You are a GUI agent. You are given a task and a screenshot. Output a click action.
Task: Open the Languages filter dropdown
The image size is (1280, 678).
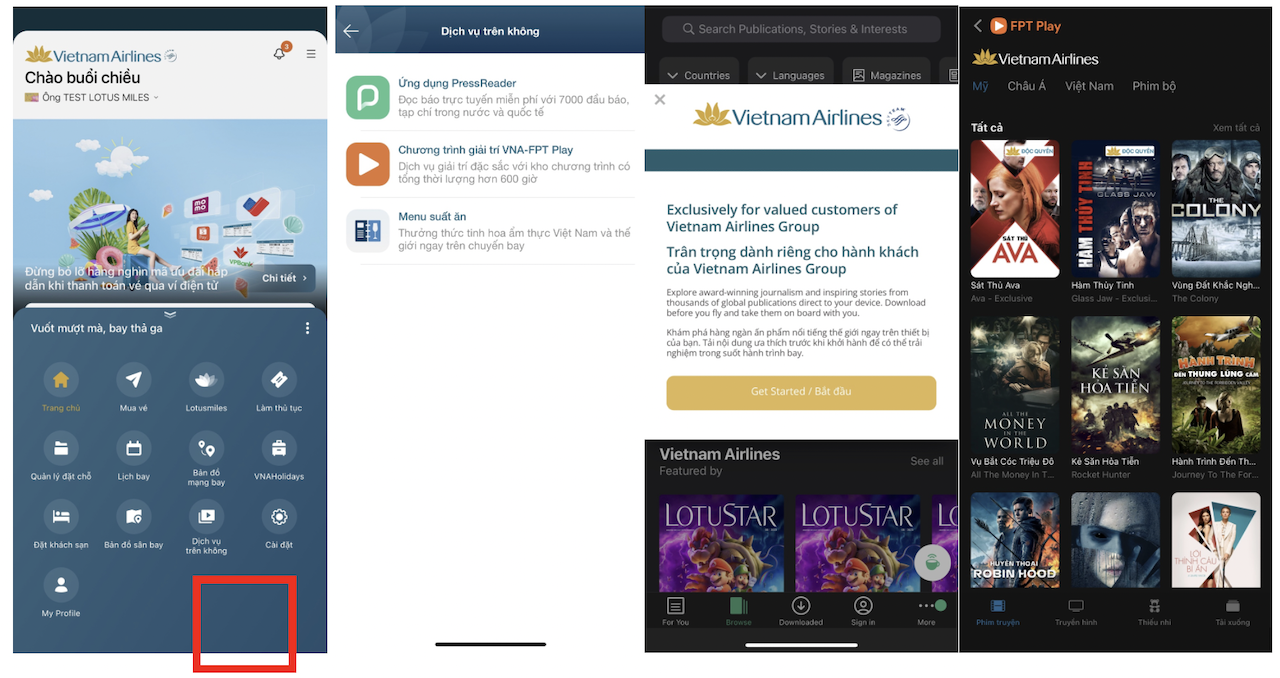coord(789,75)
